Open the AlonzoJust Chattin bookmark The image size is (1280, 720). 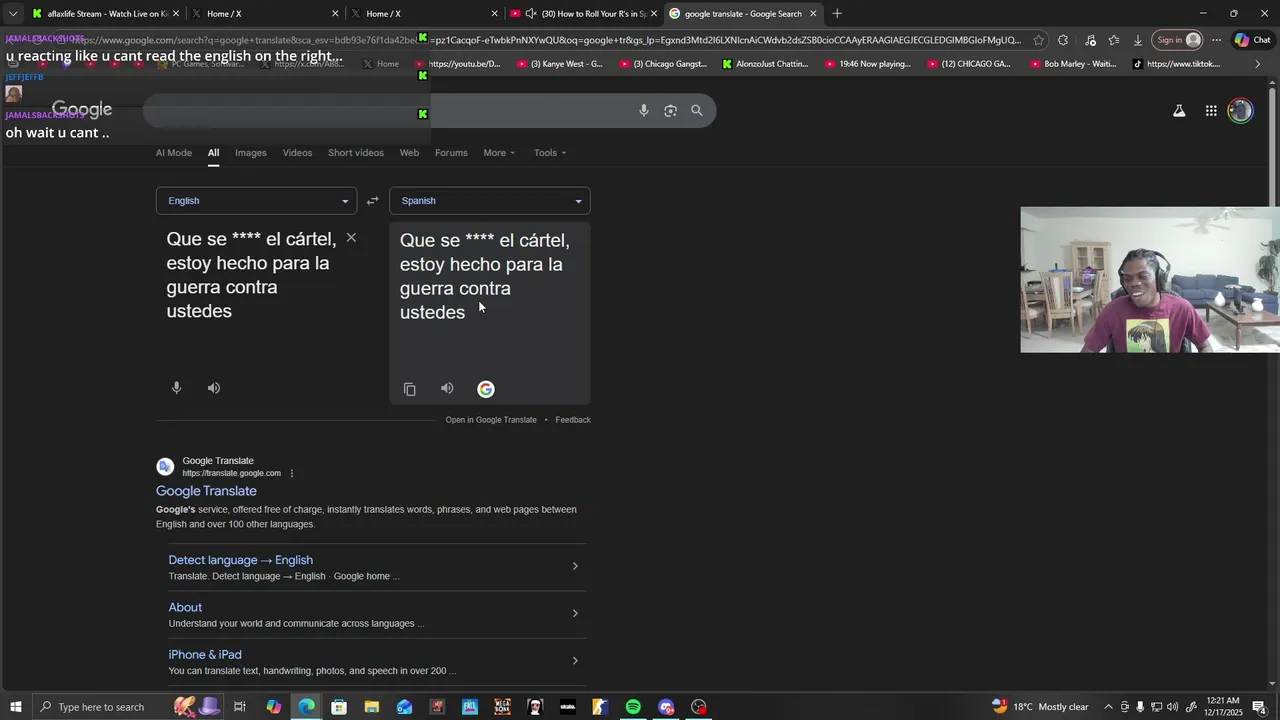765,64
